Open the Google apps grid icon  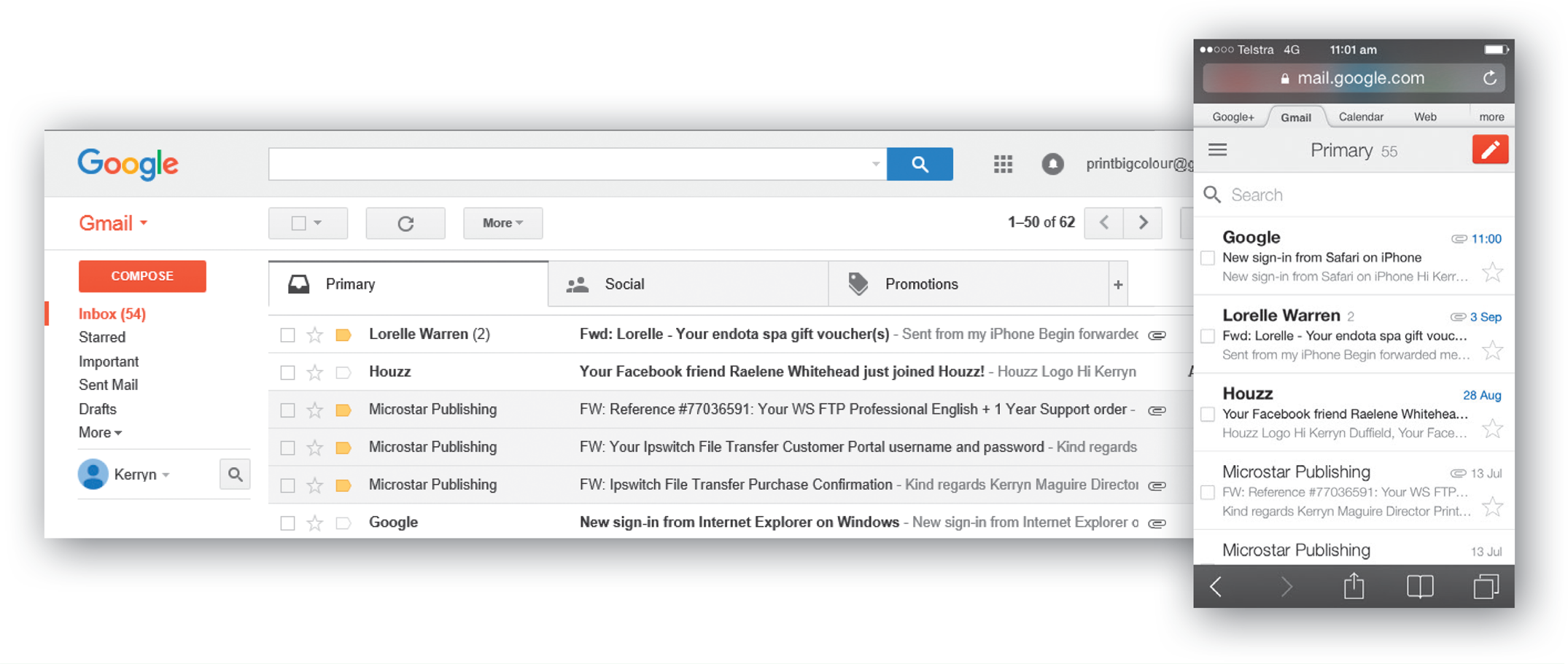click(x=1003, y=164)
